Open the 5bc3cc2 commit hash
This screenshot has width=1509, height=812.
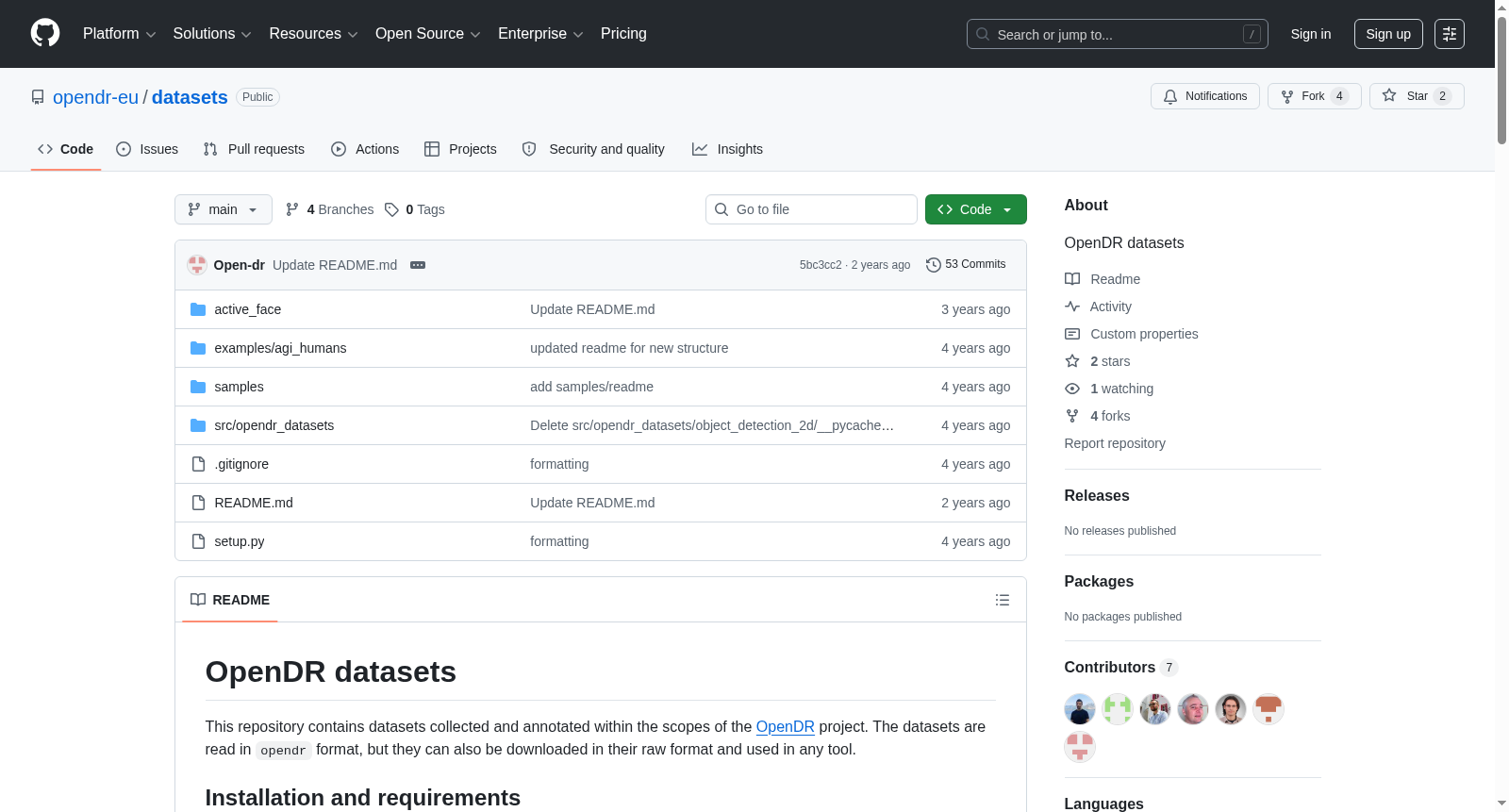[821, 265]
